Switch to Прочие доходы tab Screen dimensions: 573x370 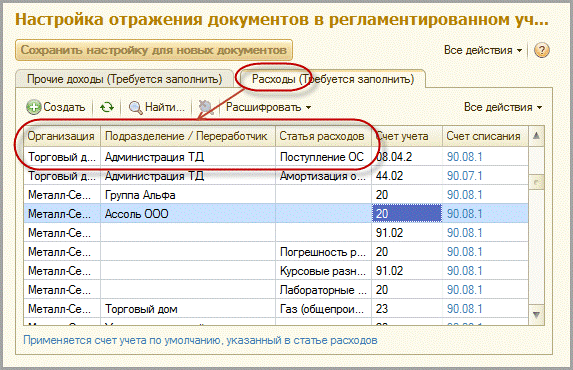tap(125, 79)
